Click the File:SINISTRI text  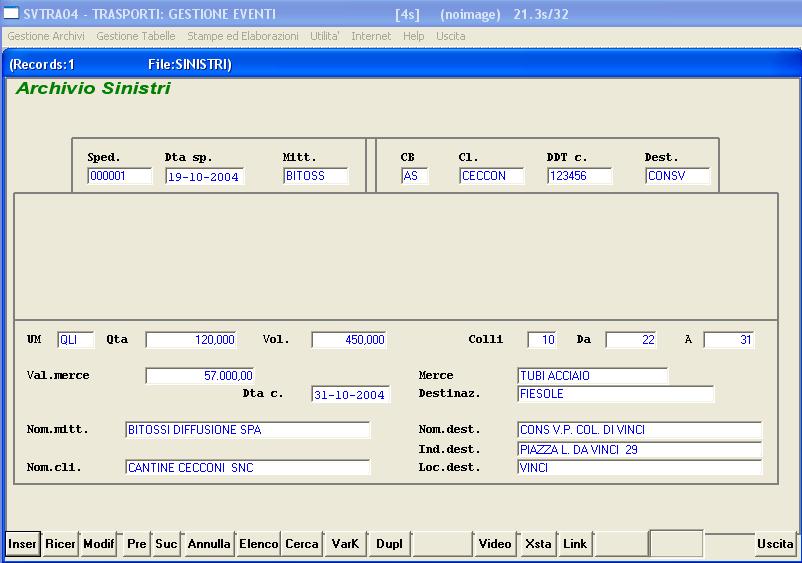point(190,65)
